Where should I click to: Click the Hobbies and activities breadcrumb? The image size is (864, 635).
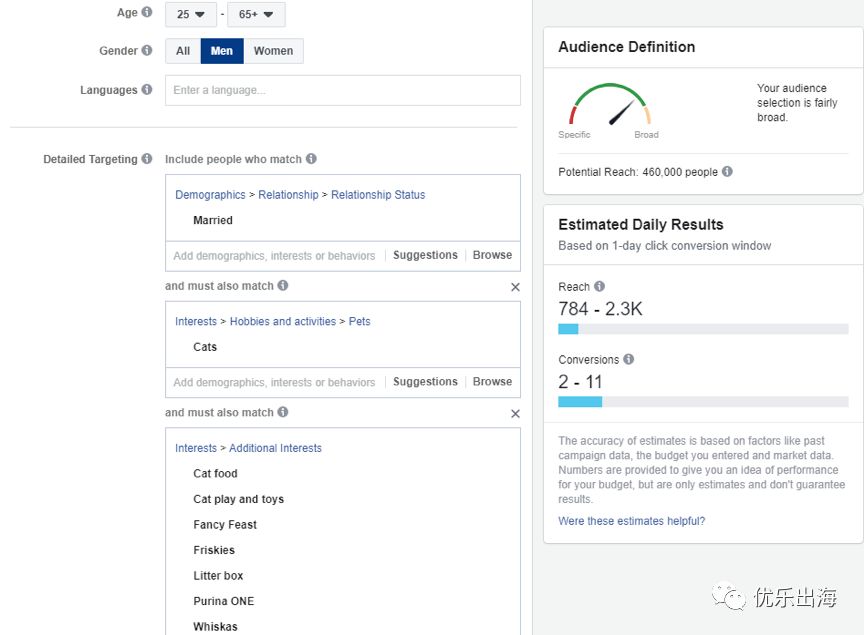coord(283,322)
